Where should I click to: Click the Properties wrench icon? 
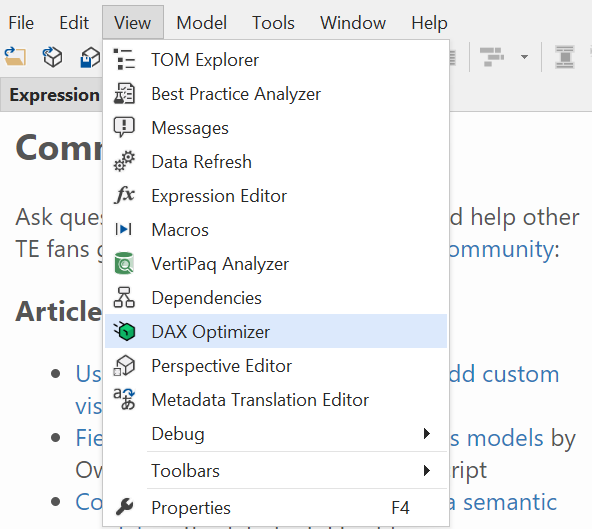click(124, 507)
